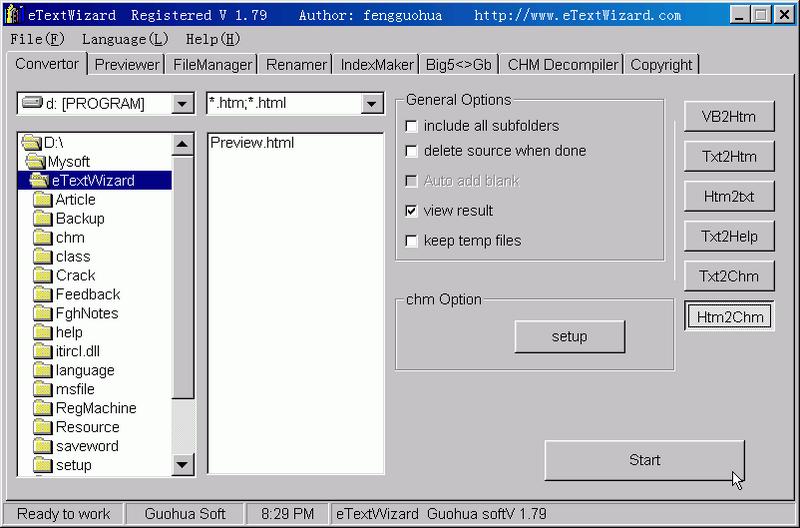Click the RegMachine folder icon
This screenshot has height=528, width=800.
tap(43, 408)
